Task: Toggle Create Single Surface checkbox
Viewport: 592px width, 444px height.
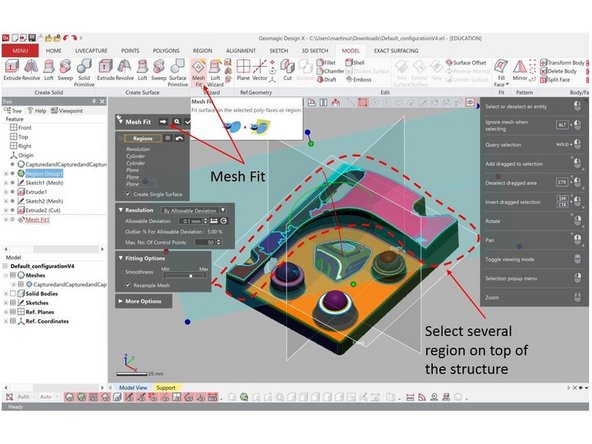Action: click(x=128, y=194)
